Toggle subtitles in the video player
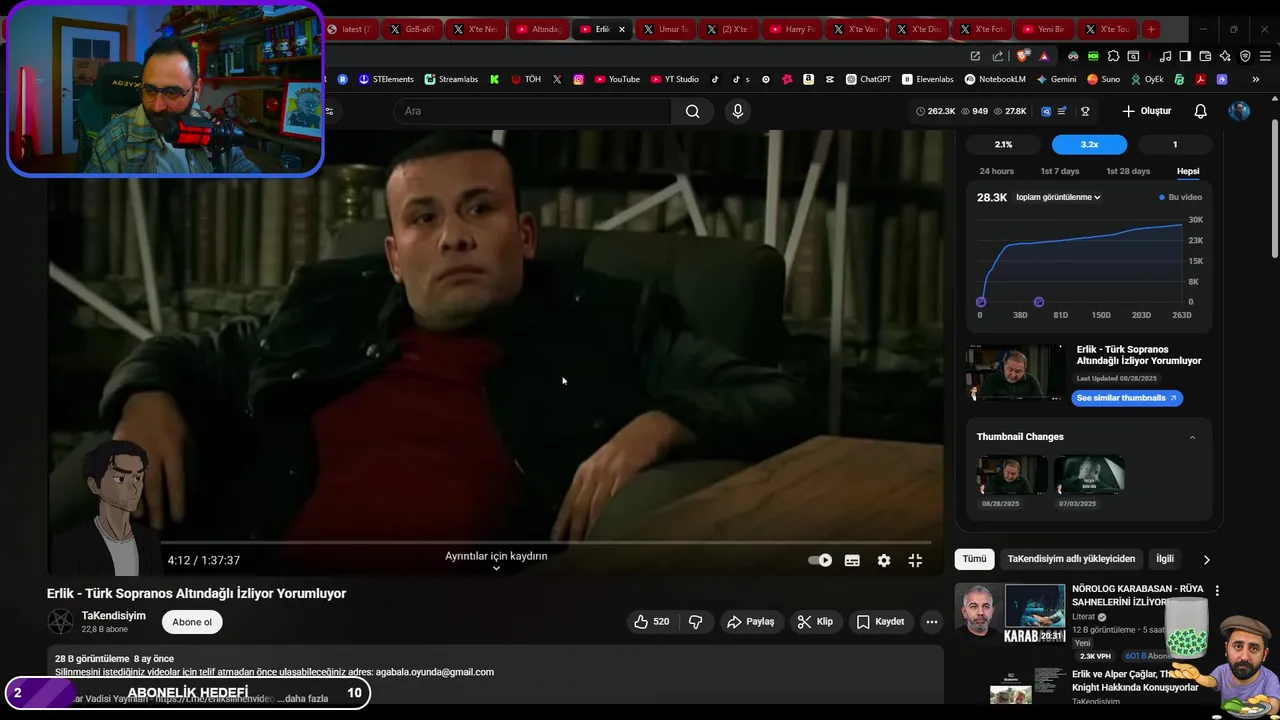The height and width of the screenshot is (720, 1280). click(852, 561)
